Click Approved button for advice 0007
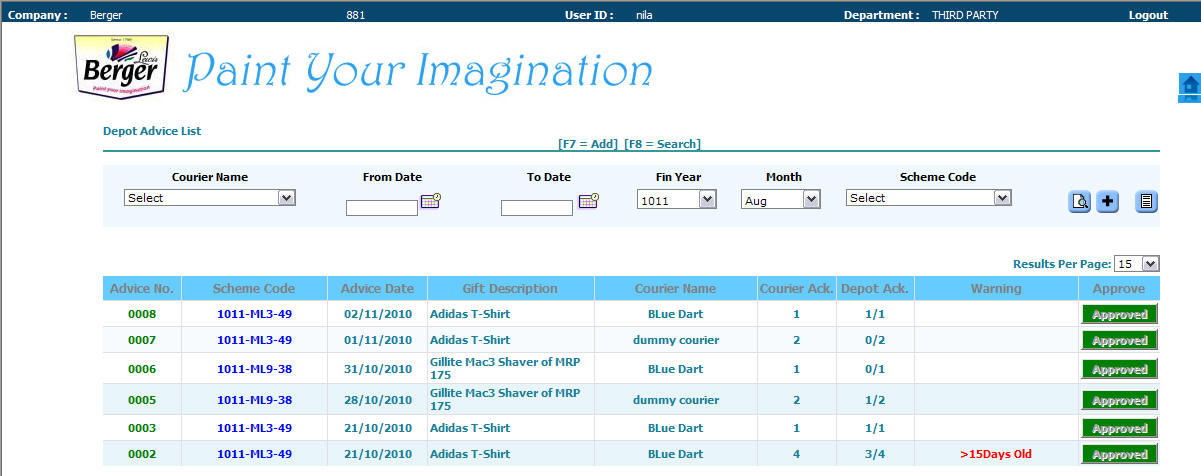Viewport: 1201px width, 476px height. tap(1119, 341)
